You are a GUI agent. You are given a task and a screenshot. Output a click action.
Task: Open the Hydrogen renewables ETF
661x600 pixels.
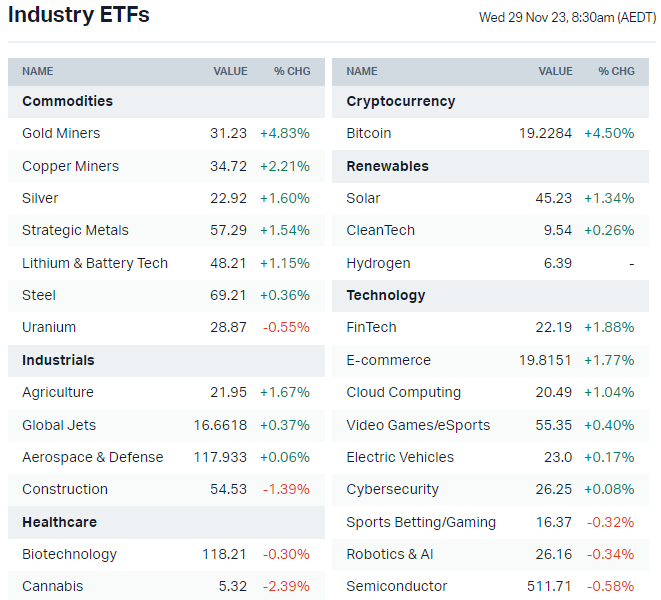coord(378,263)
